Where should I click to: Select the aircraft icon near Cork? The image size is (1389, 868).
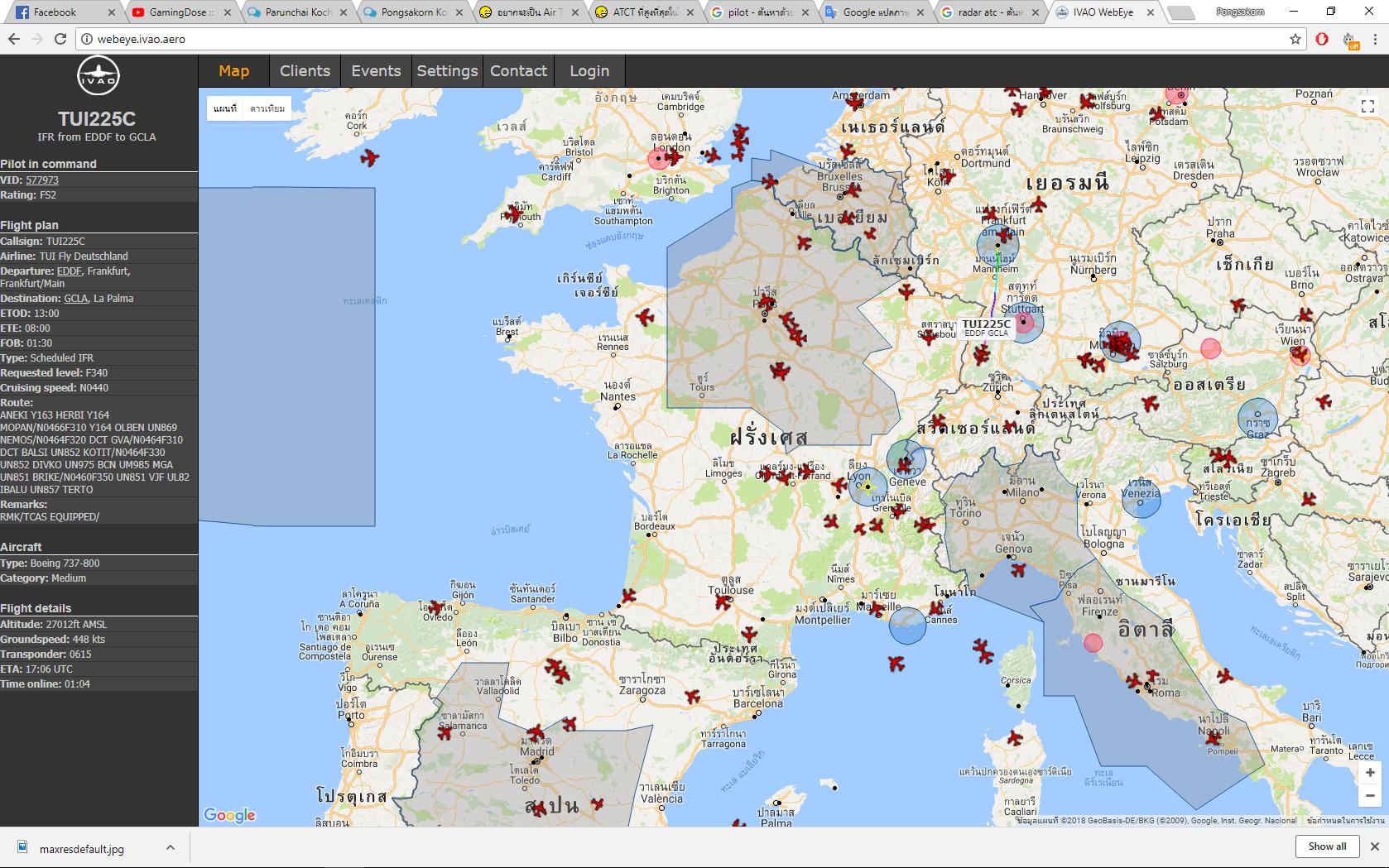pos(370,157)
